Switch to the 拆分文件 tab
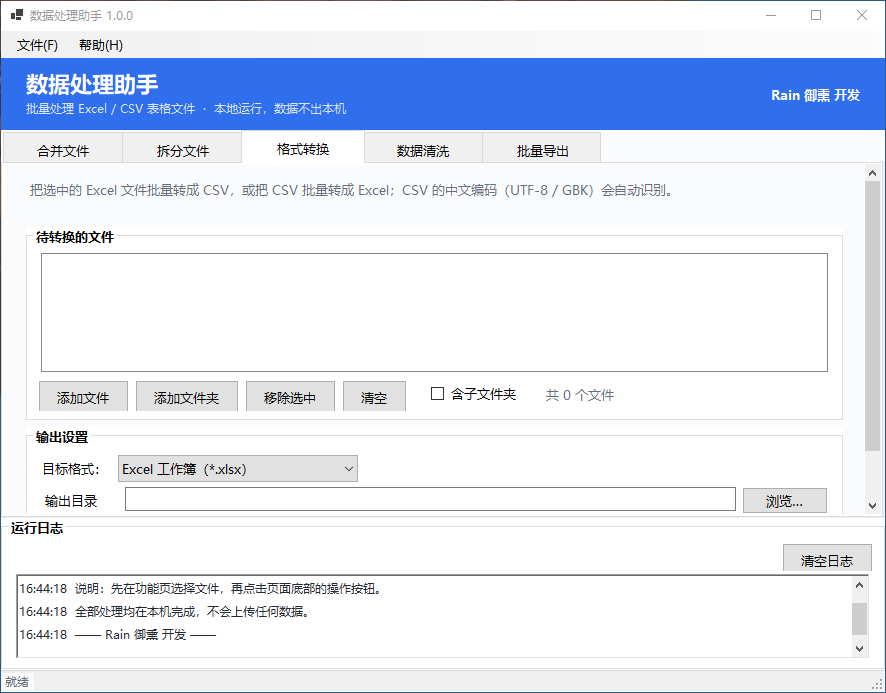This screenshot has height=693, width=886. (183, 150)
